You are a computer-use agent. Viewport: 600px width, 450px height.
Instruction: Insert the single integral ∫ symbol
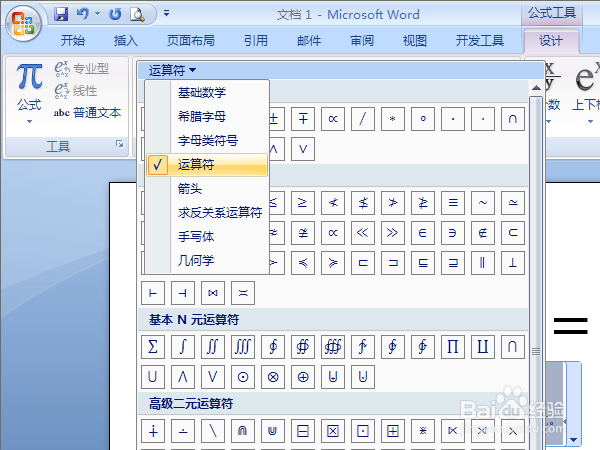(183, 347)
